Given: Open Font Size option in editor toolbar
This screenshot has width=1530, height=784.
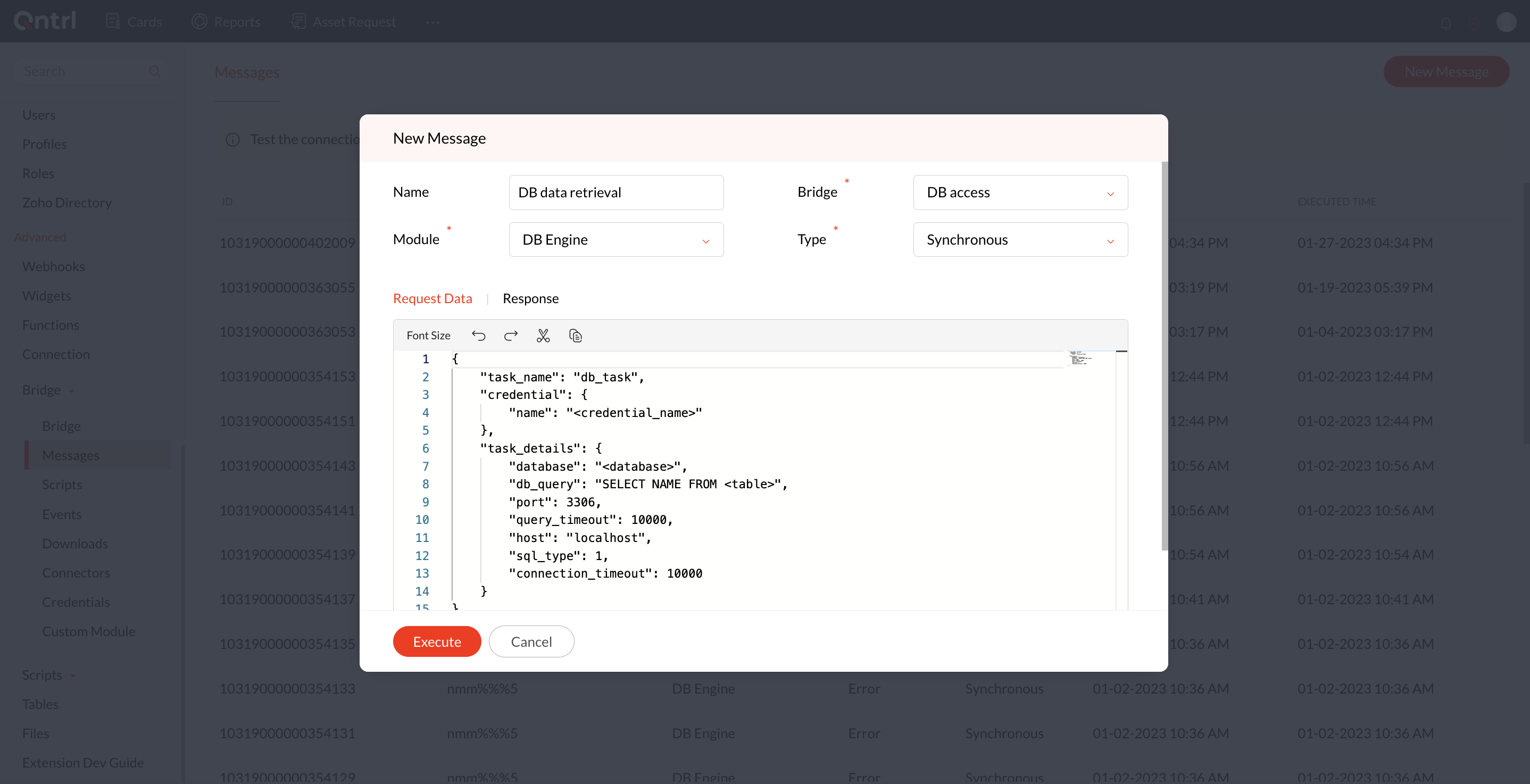Looking at the screenshot, I should click(428, 336).
